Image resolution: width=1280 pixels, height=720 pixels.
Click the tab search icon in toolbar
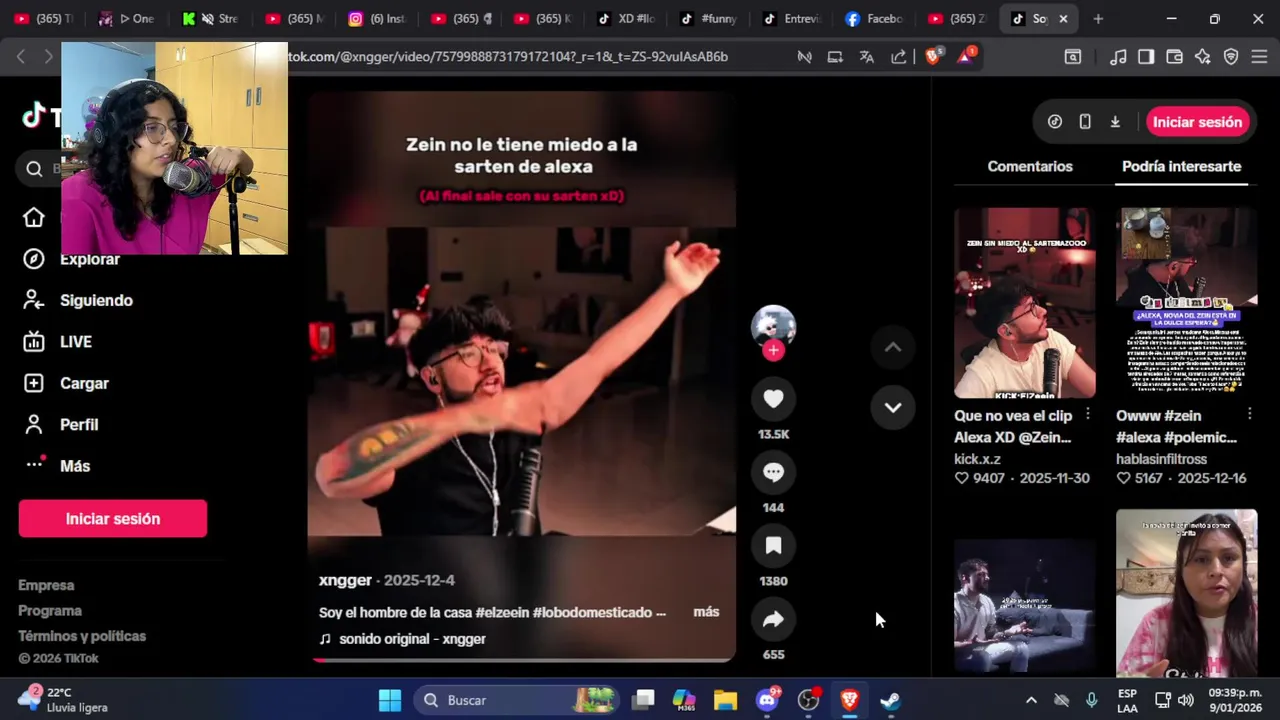tap(1073, 57)
